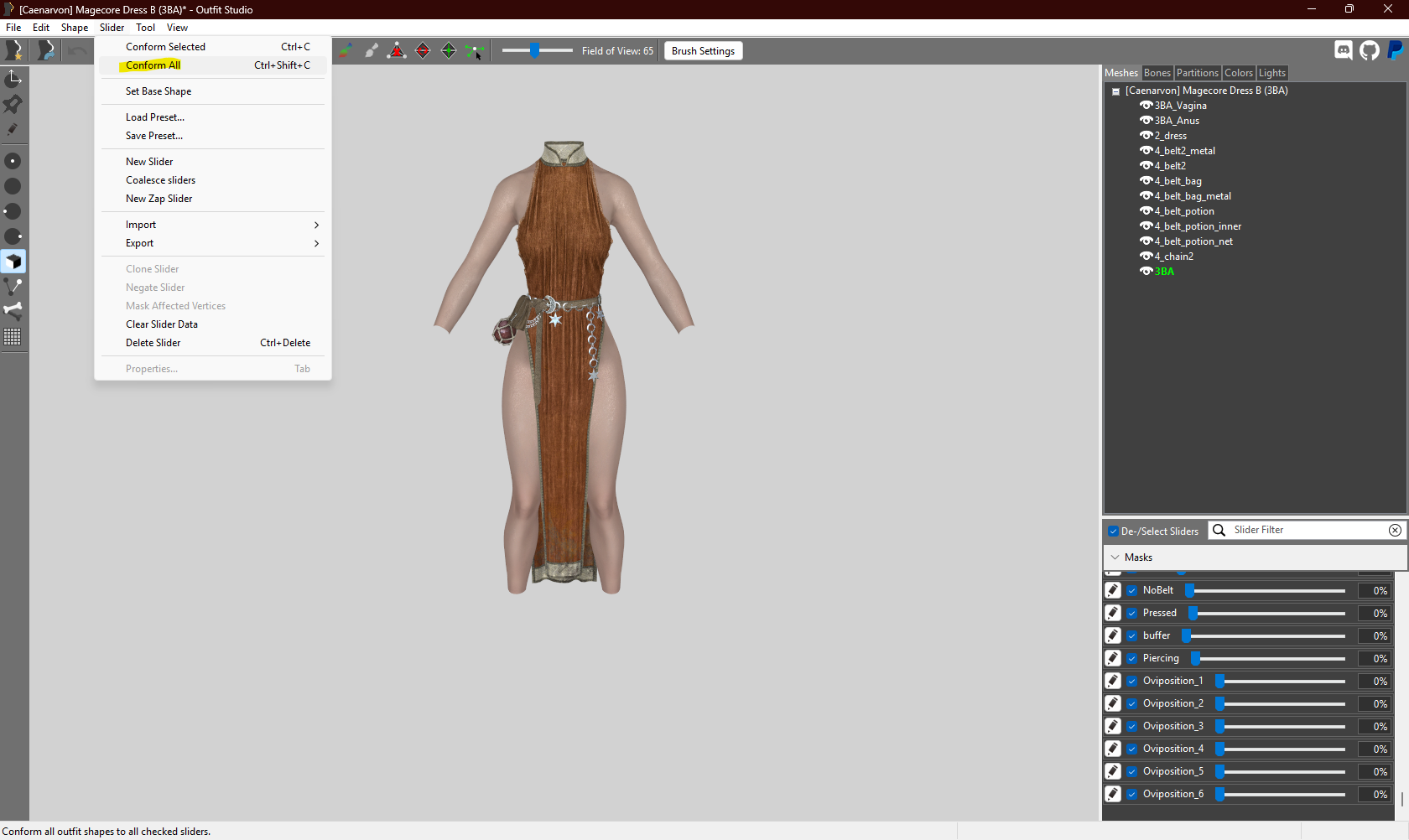Click the edit pencil icon for NoBelt slider

click(x=1113, y=590)
